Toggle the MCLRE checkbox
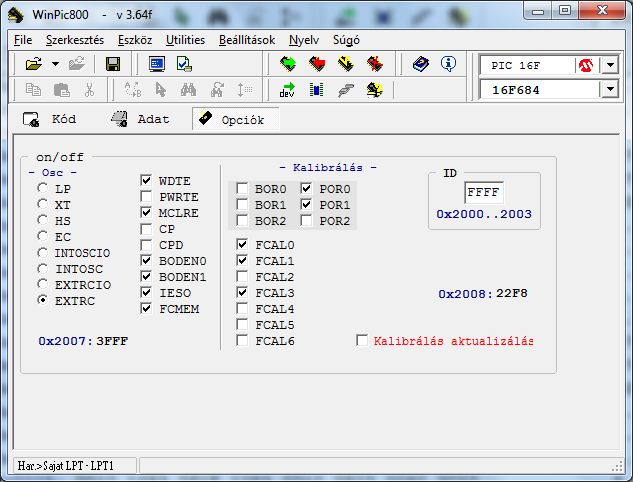Screen dimensions: 633x482 click(x=146, y=212)
